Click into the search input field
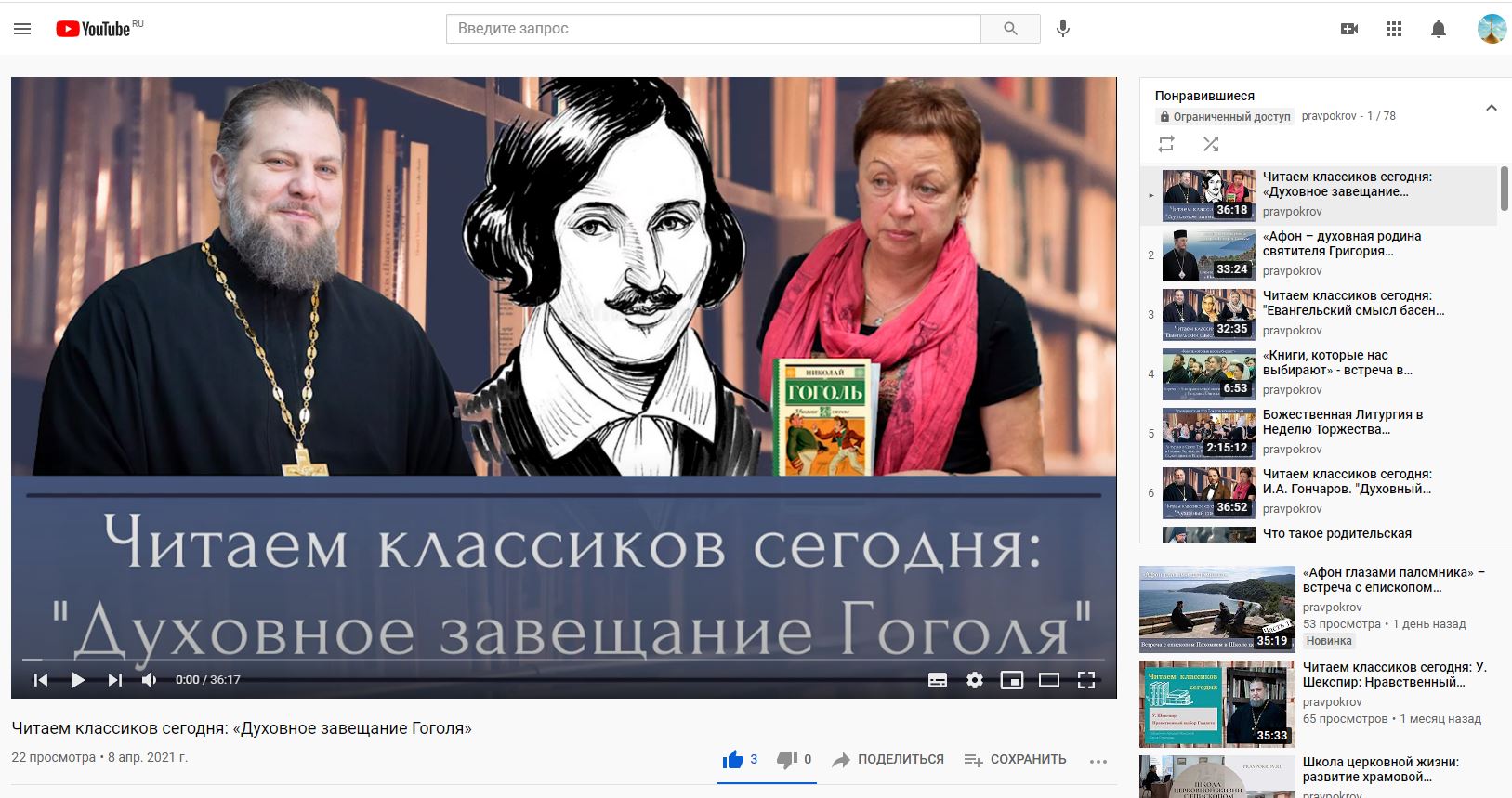The height and width of the screenshot is (798, 1512). tap(714, 29)
